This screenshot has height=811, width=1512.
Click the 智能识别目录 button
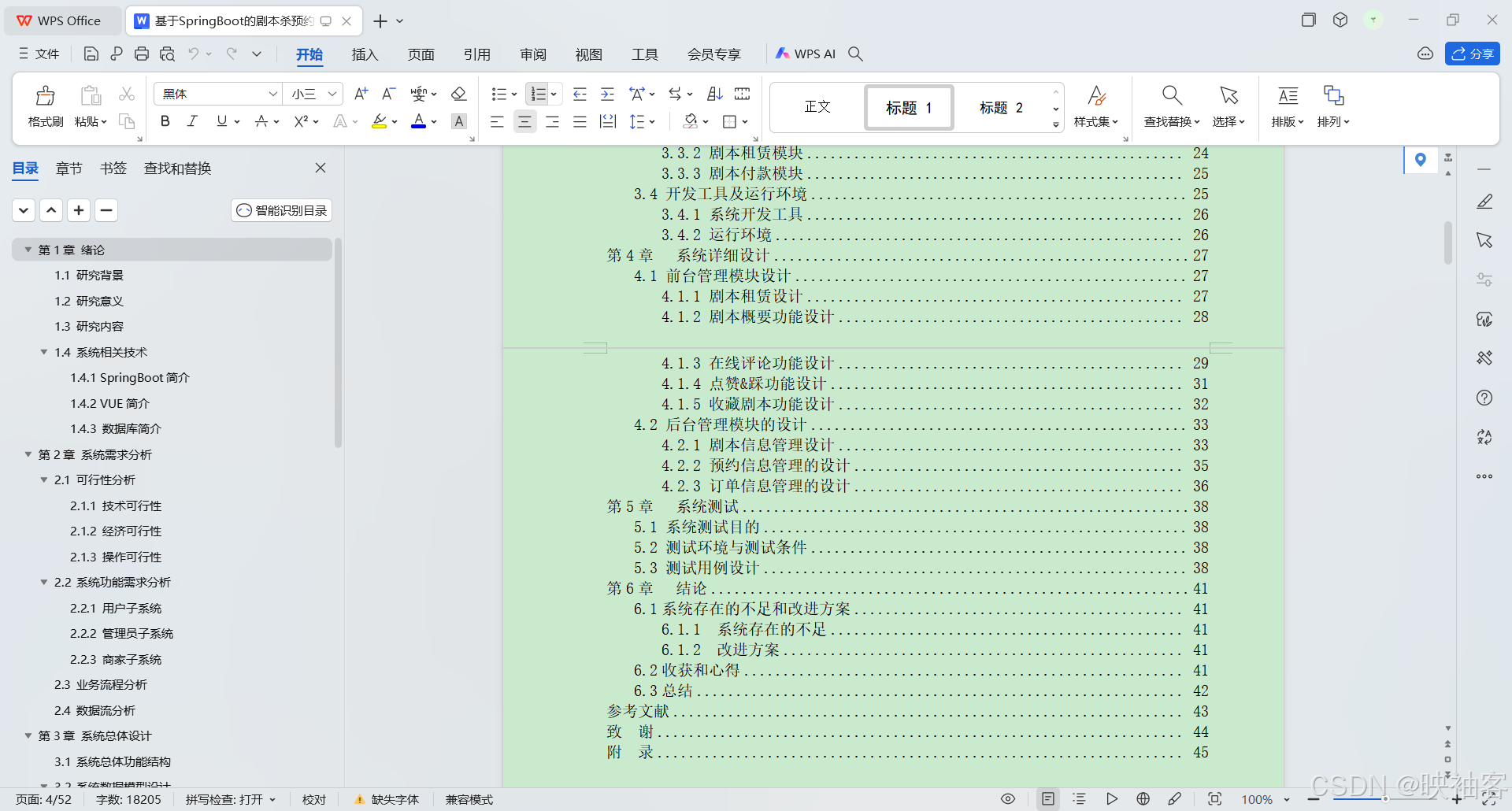280,210
